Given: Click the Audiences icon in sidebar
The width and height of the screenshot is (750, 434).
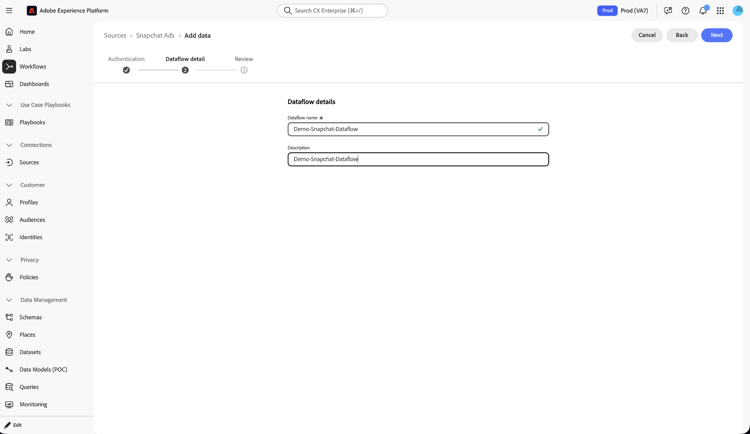Looking at the screenshot, I should pyautogui.click(x=9, y=220).
